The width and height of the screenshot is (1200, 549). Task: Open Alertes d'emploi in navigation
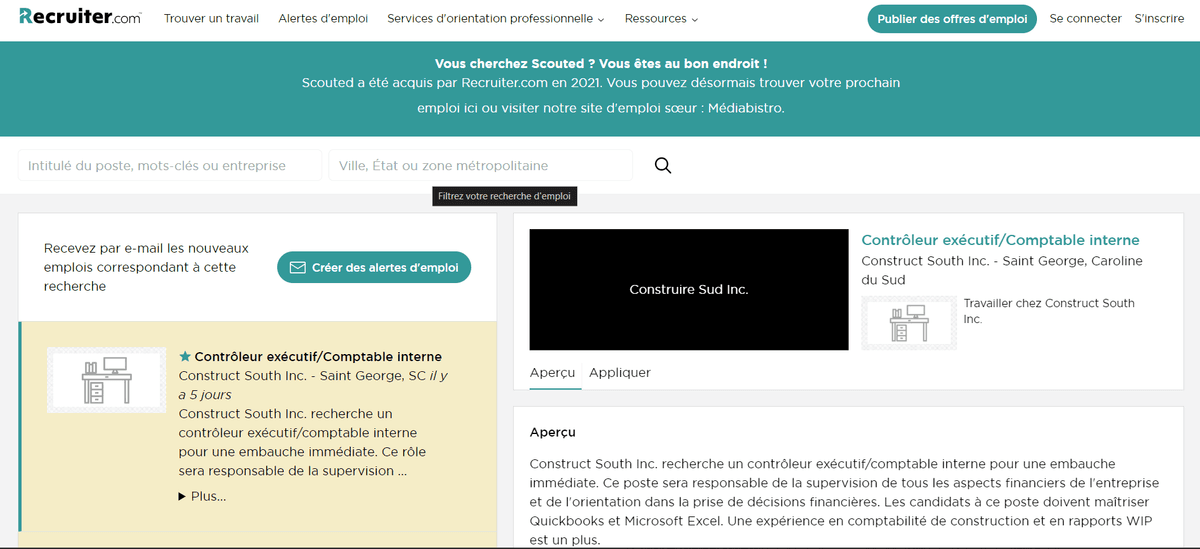coord(323,19)
